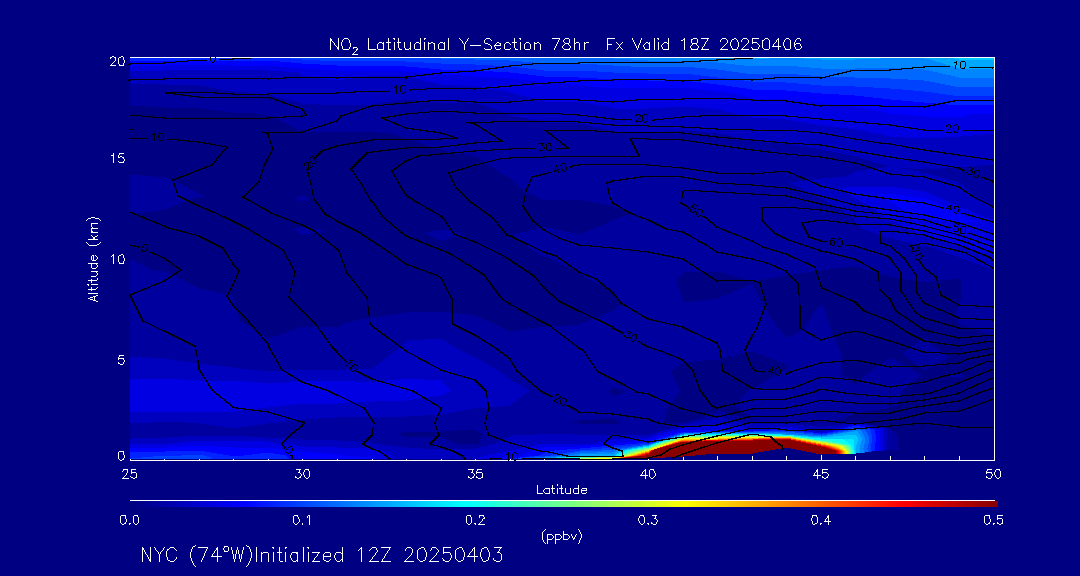Click the colorbar value 0.3
This screenshot has width=1080, height=576.
(x=648, y=520)
